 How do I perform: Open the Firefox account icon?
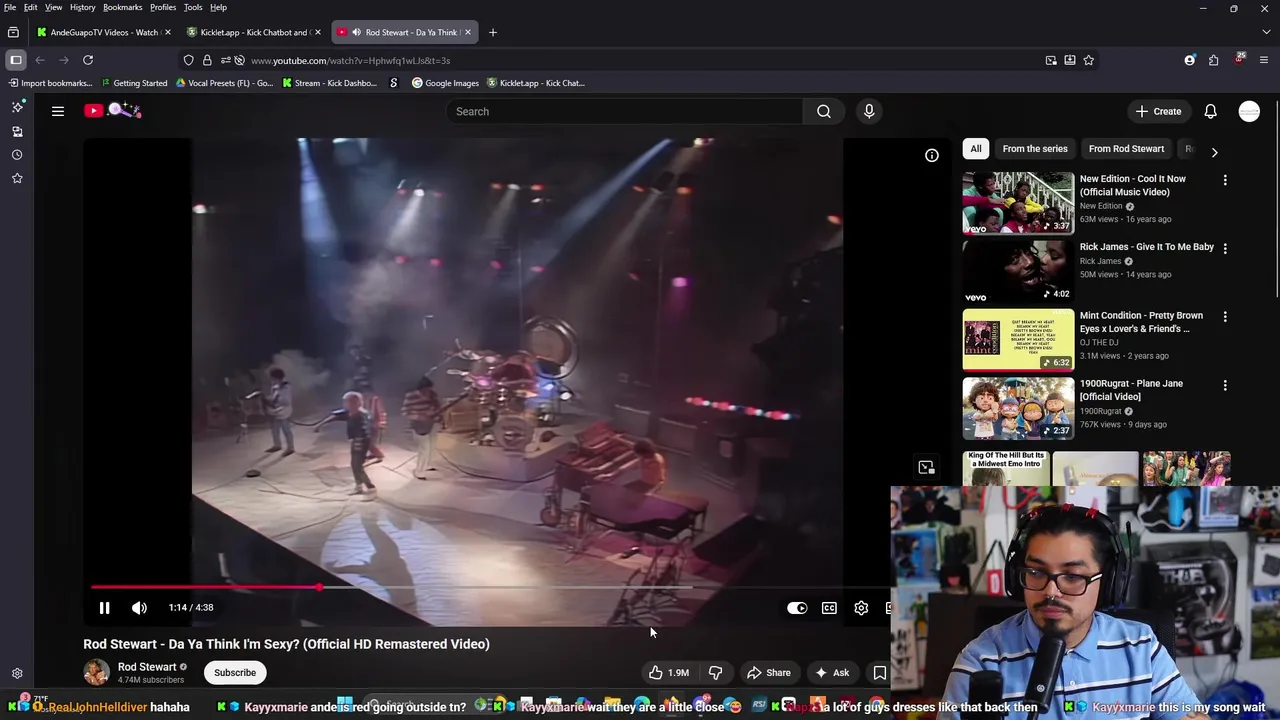click(1189, 60)
